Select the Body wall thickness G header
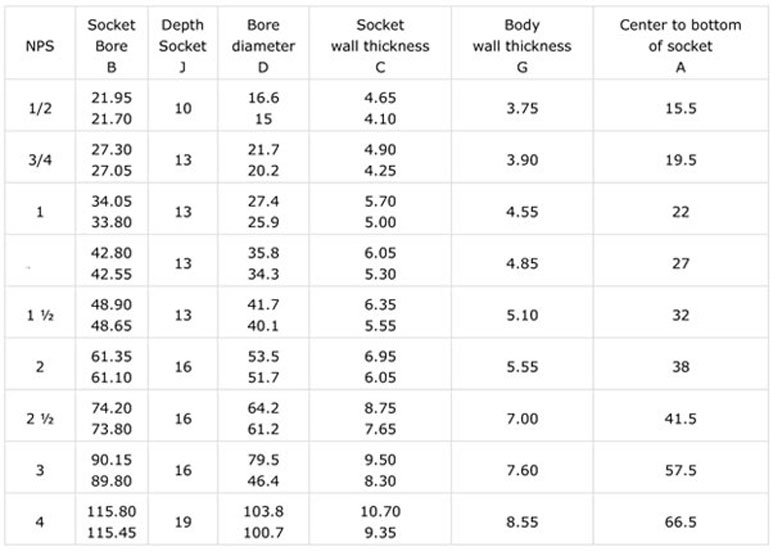The height and width of the screenshot is (555, 771). (522, 46)
